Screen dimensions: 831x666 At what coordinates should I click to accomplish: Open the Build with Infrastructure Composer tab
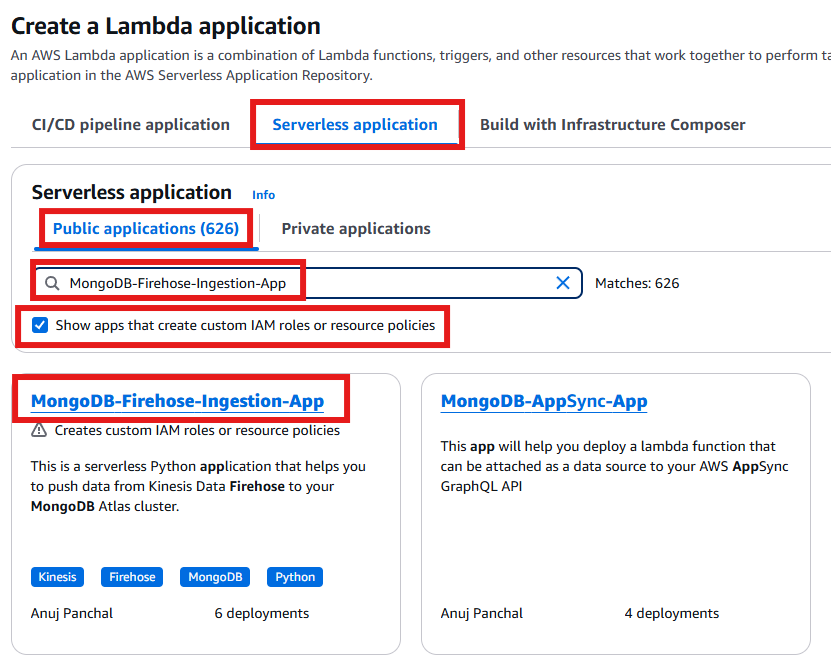(x=613, y=124)
